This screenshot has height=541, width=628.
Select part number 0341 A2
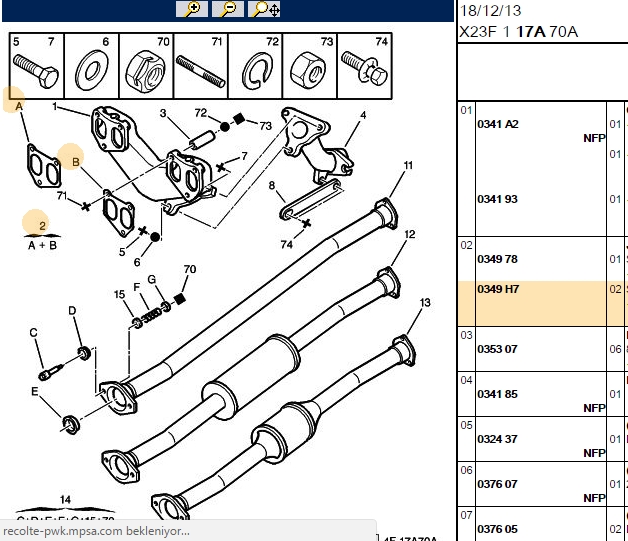coord(498,124)
